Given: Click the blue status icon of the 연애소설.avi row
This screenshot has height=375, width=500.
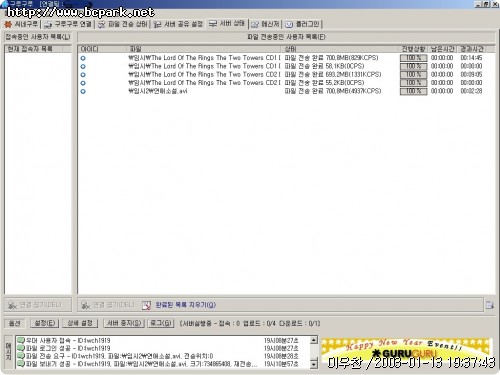Looking at the screenshot, I should tap(83, 92).
